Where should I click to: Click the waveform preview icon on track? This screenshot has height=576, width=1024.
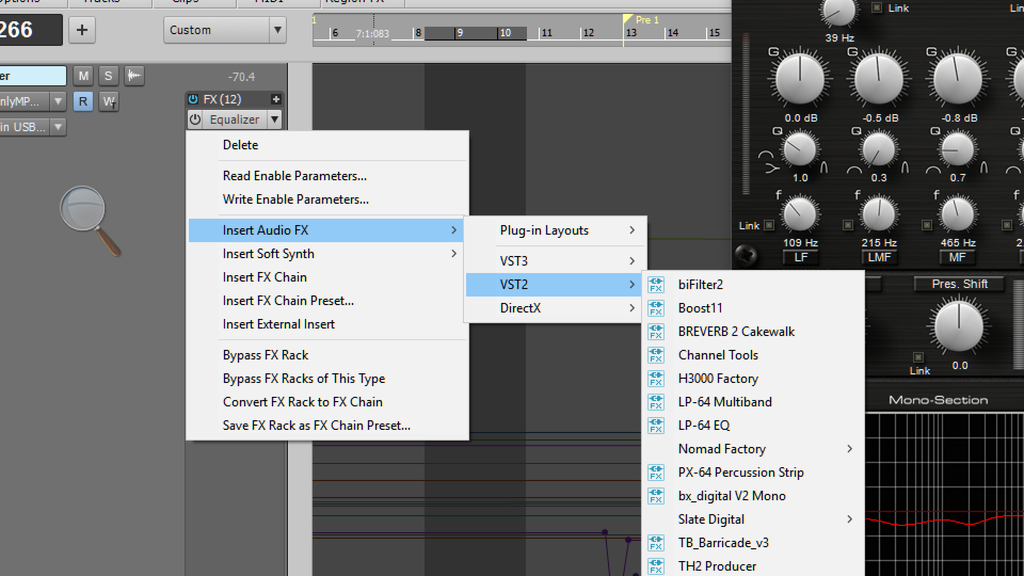(x=134, y=76)
